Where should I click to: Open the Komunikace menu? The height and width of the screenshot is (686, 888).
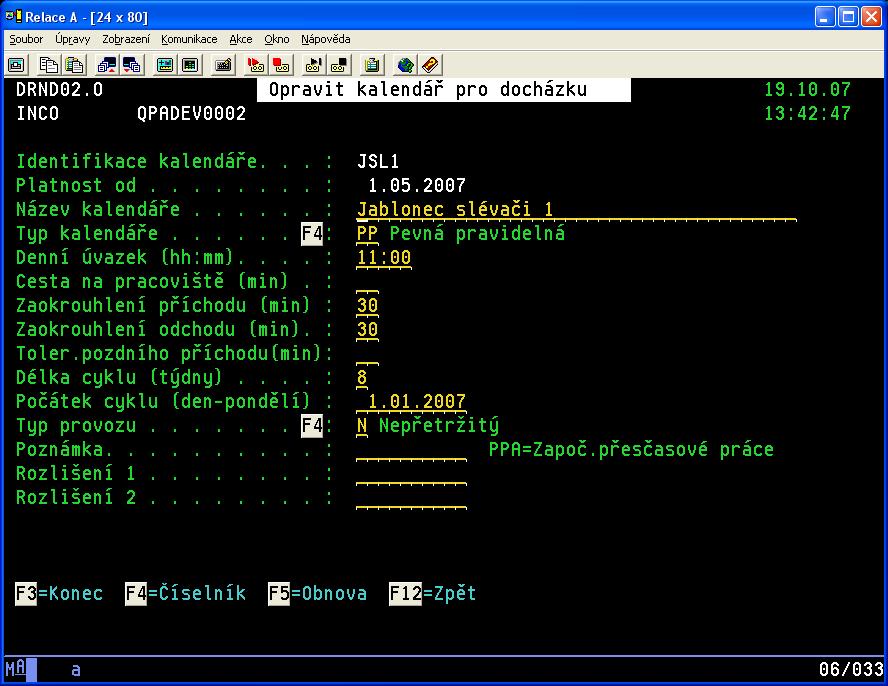click(x=189, y=39)
